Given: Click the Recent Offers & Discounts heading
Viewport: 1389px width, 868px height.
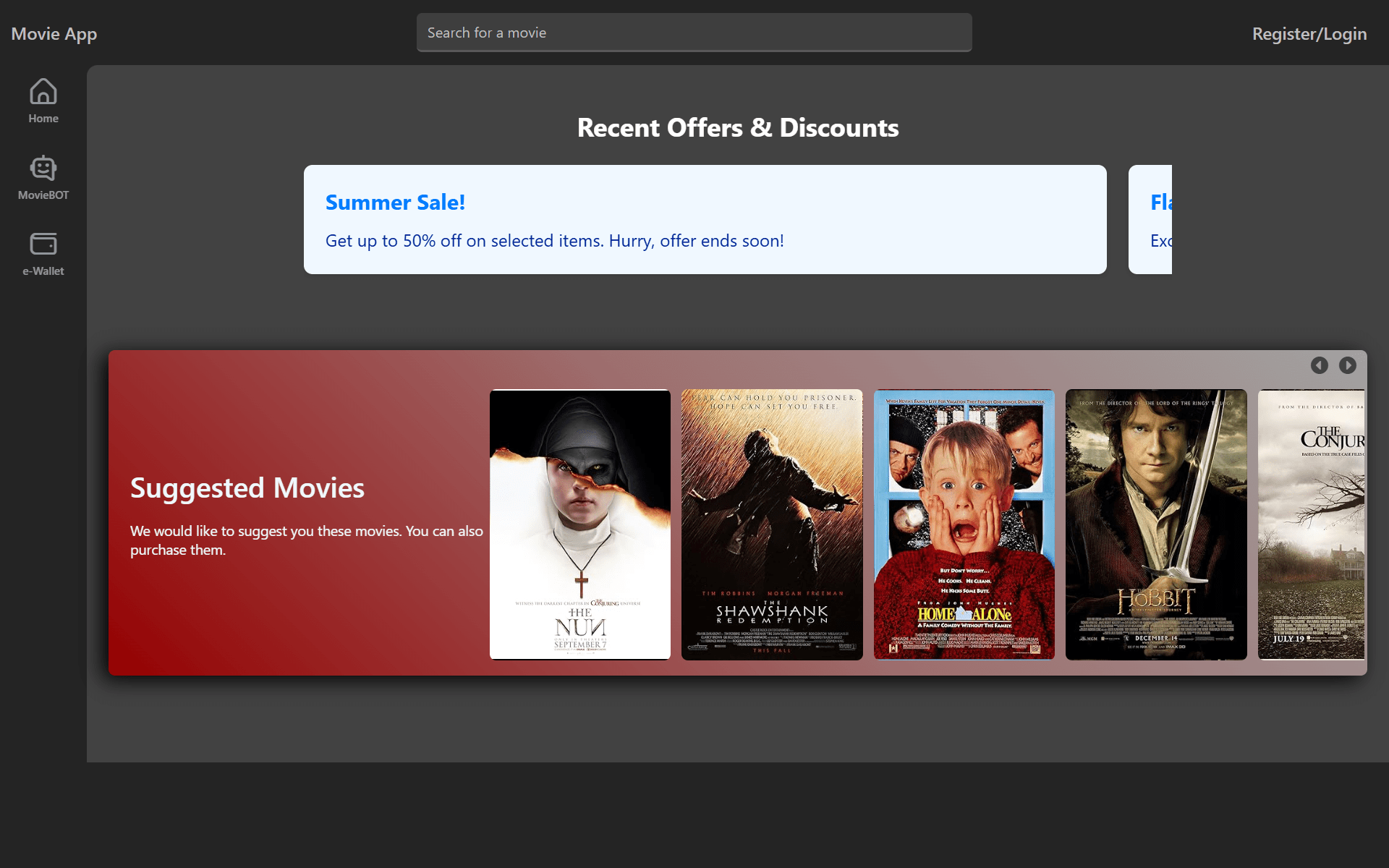Looking at the screenshot, I should (737, 128).
